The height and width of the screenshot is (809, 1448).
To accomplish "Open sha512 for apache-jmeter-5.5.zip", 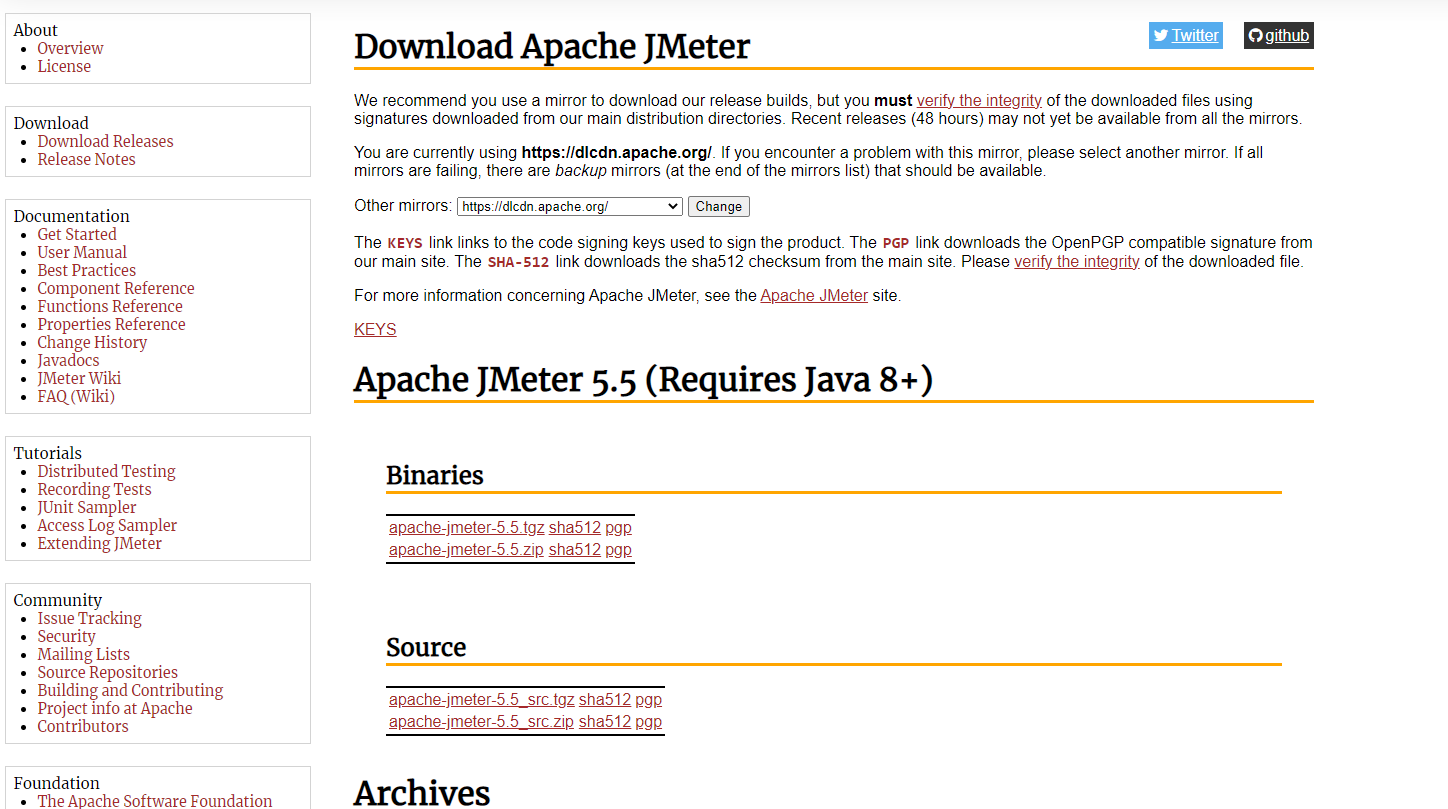I will [574, 549].
